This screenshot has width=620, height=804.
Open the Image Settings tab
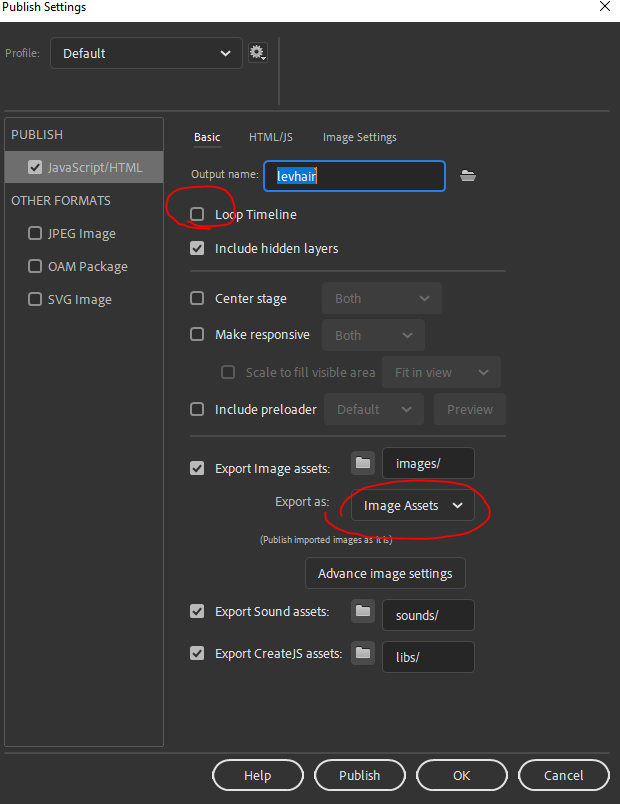tap(359, 137)
